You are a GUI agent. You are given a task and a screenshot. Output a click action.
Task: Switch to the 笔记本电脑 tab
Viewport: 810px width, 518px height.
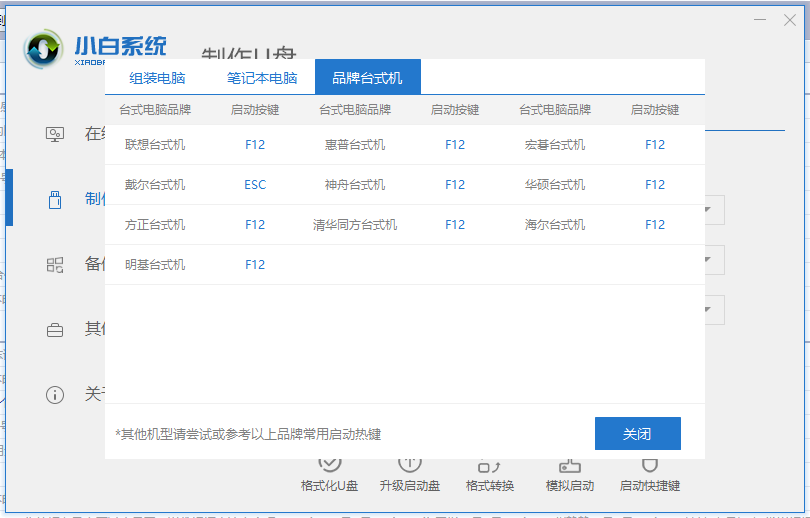tap(262, 77)
